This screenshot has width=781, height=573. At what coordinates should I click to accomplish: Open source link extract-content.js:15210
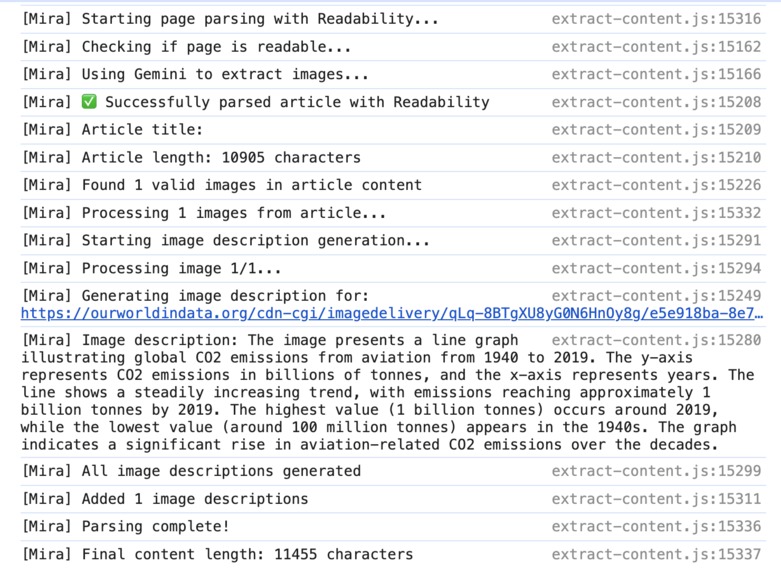click(x=656, y=157)
